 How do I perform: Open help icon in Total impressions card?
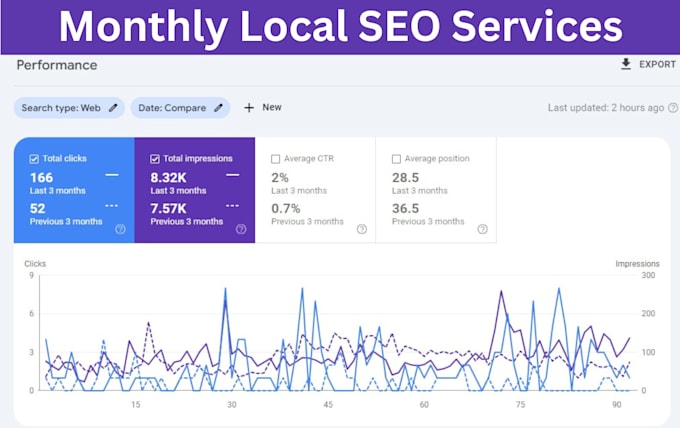click(241, 229)
